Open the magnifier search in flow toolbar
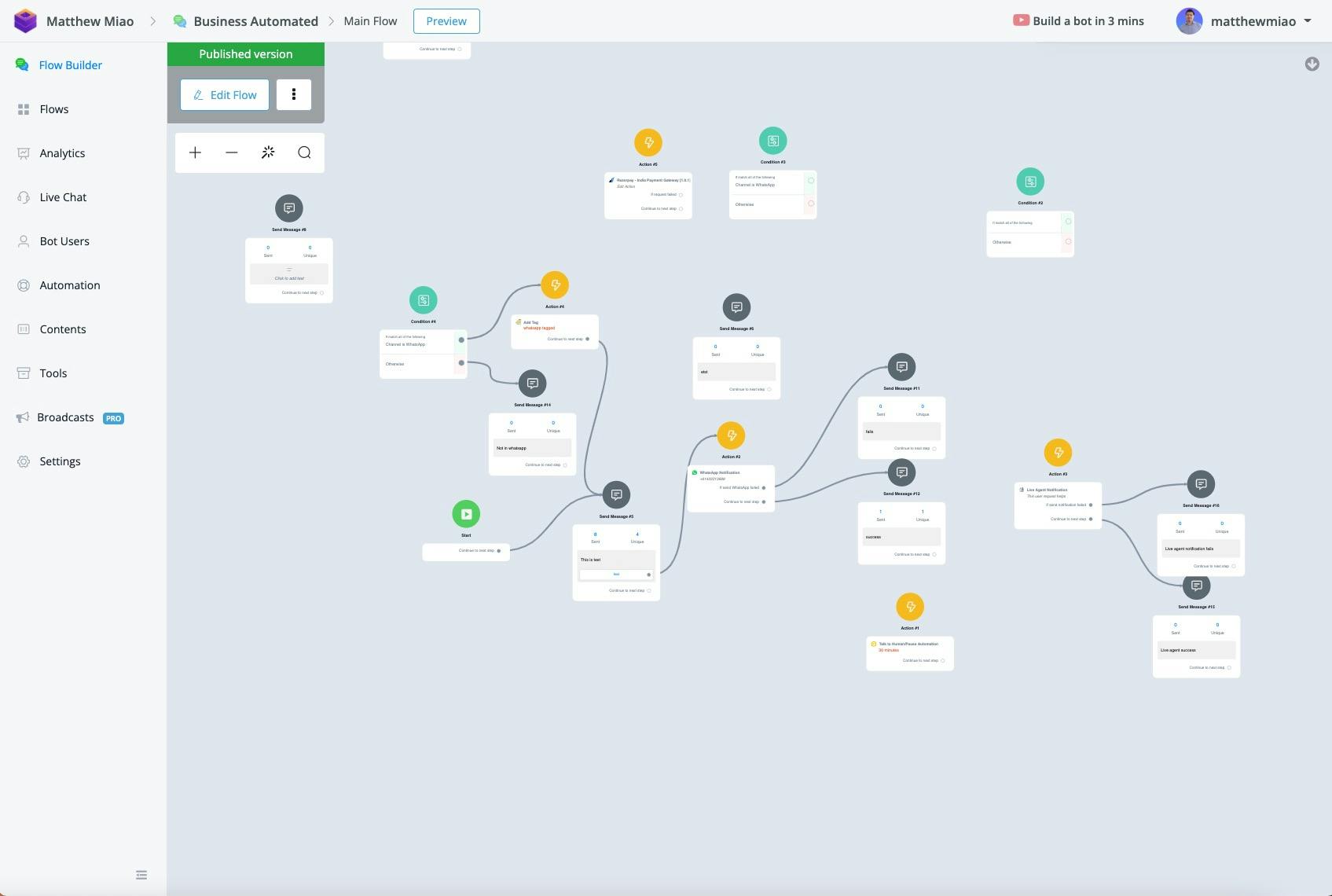 (x=304, y=152)
